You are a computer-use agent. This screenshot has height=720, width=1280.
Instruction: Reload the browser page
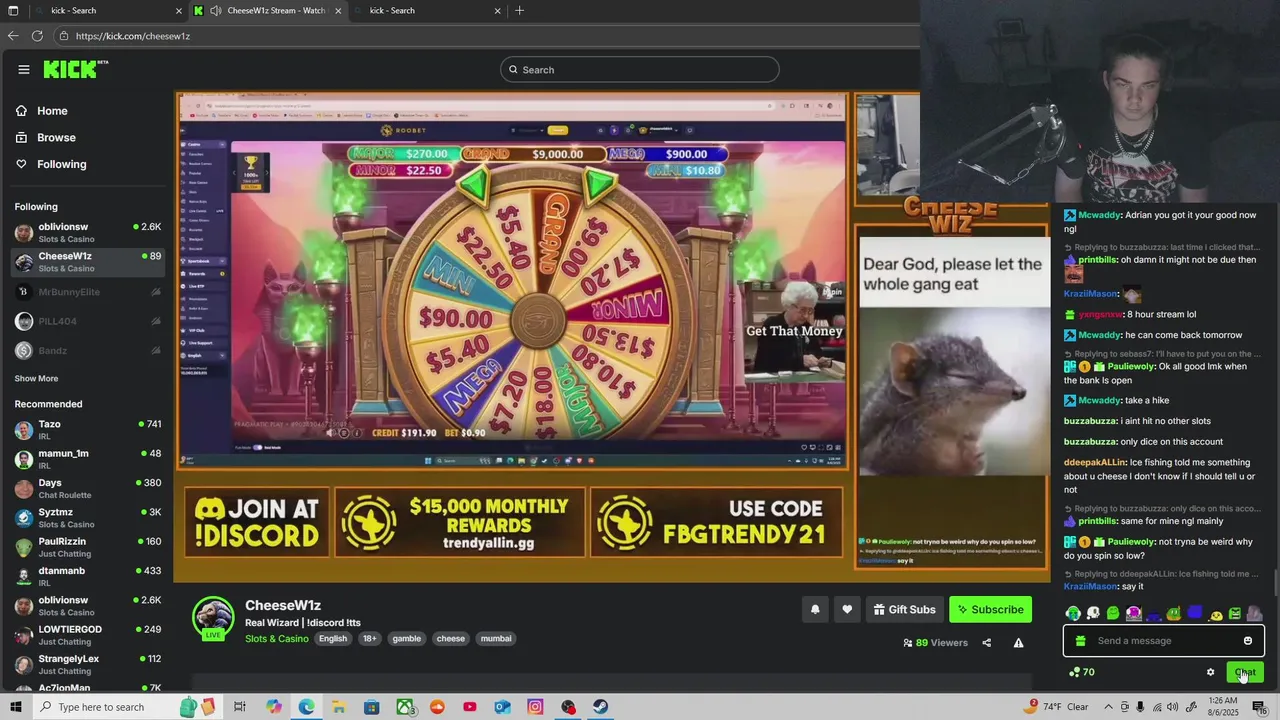coord(37,35)
